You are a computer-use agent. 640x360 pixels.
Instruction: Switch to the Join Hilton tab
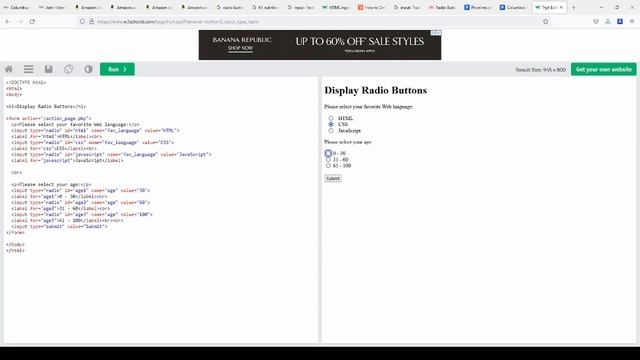coord(52,7)
